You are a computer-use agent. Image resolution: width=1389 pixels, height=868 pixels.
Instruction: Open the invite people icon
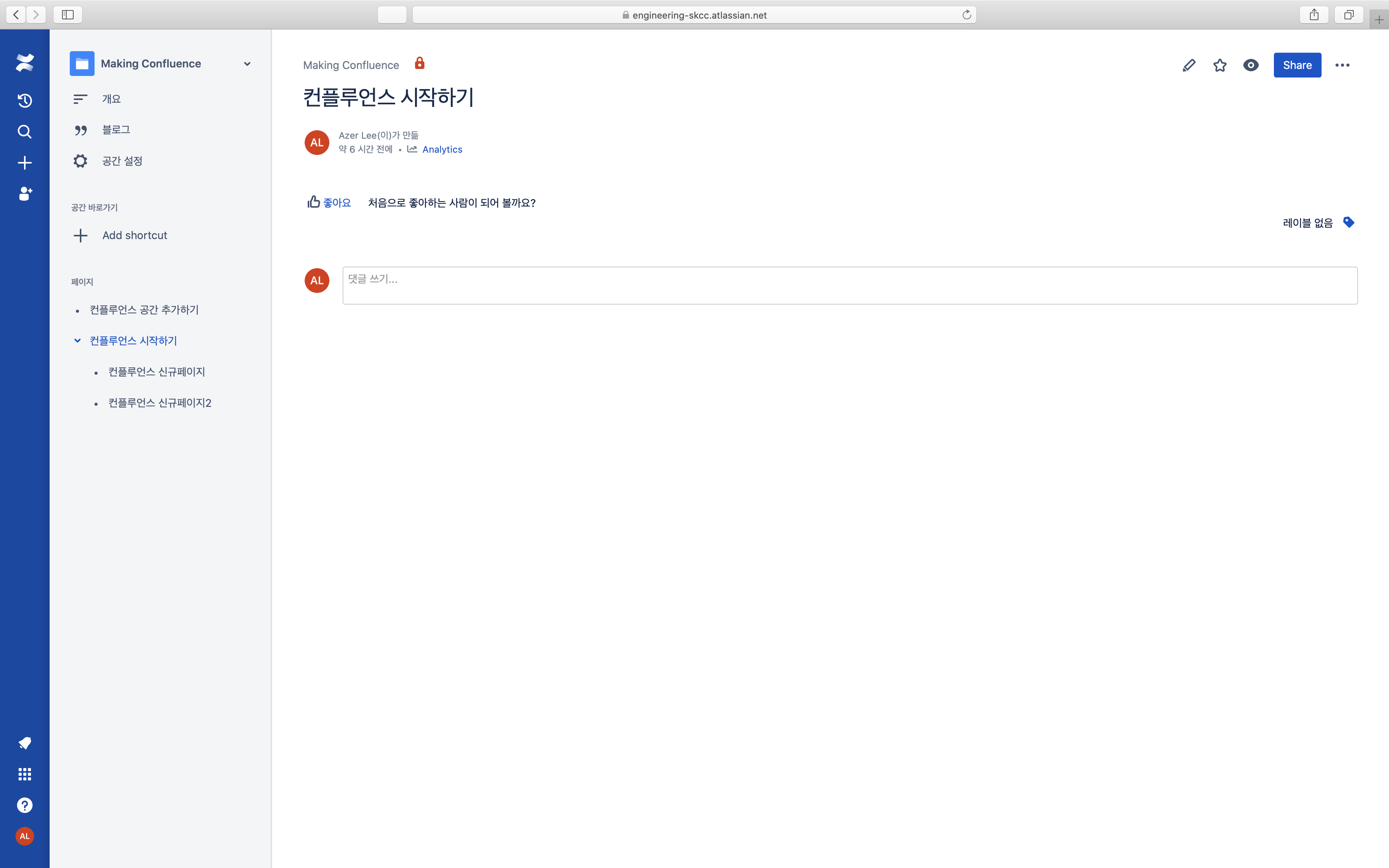(x=25, y=194)
